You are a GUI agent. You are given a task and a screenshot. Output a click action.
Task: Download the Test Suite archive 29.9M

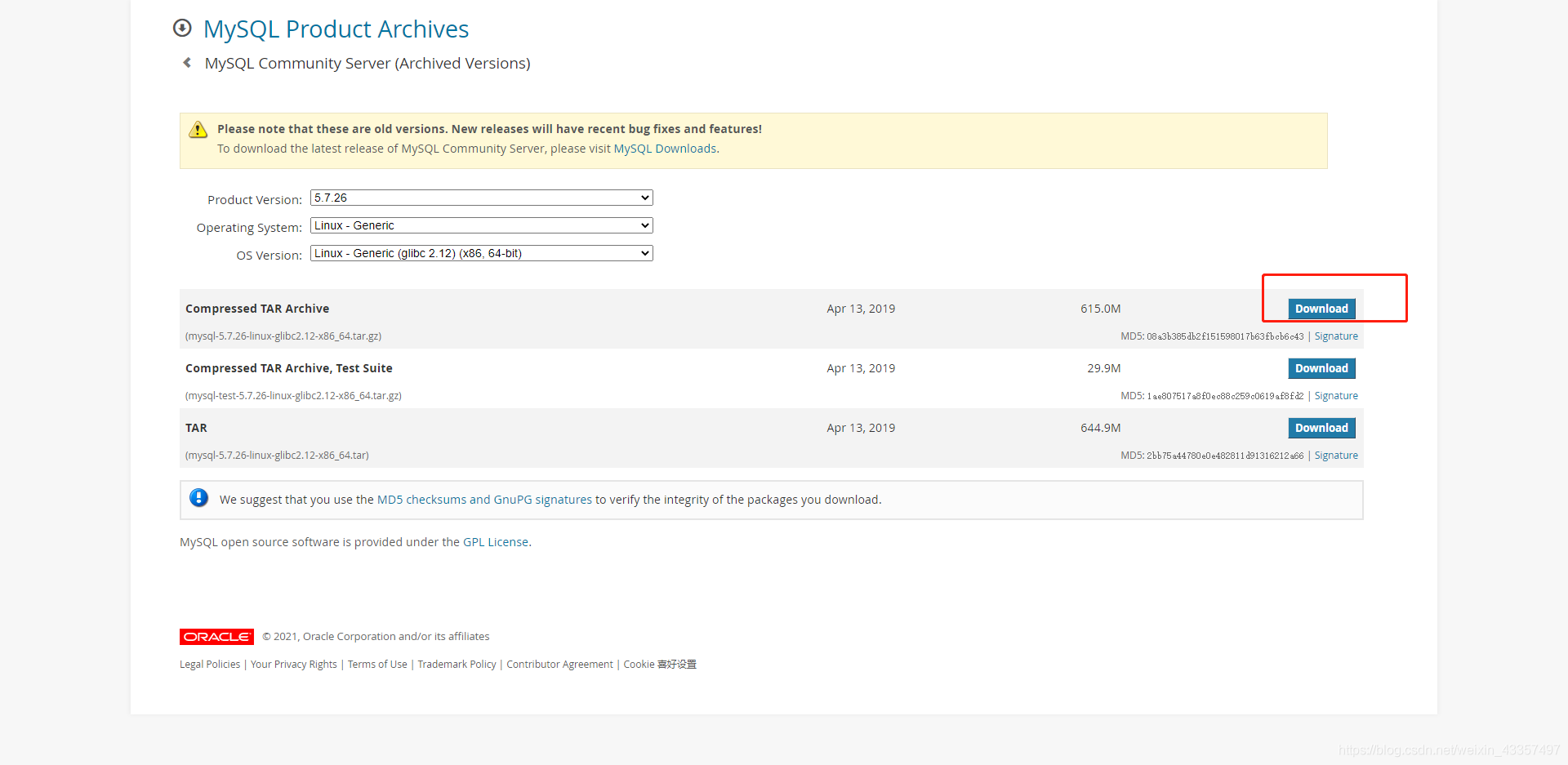pos(1321,368)
